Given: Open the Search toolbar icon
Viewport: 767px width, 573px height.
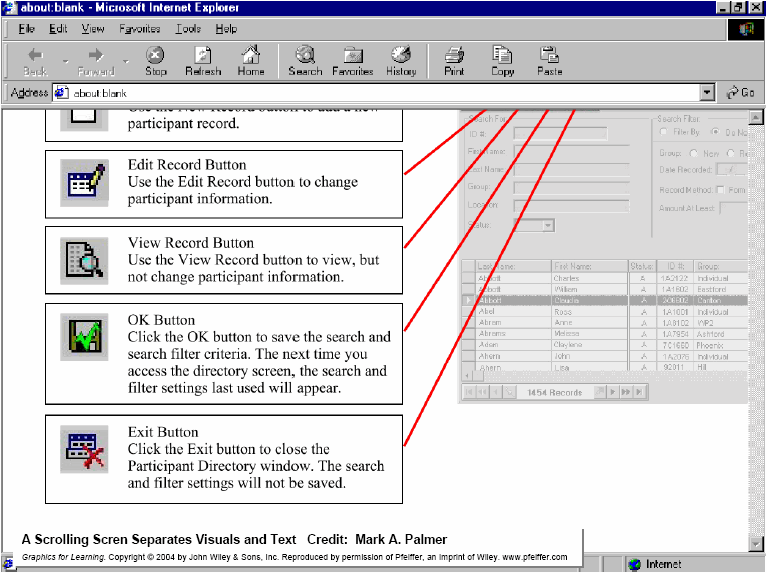Looking at the screenshot, I should [x=305, y=55].
